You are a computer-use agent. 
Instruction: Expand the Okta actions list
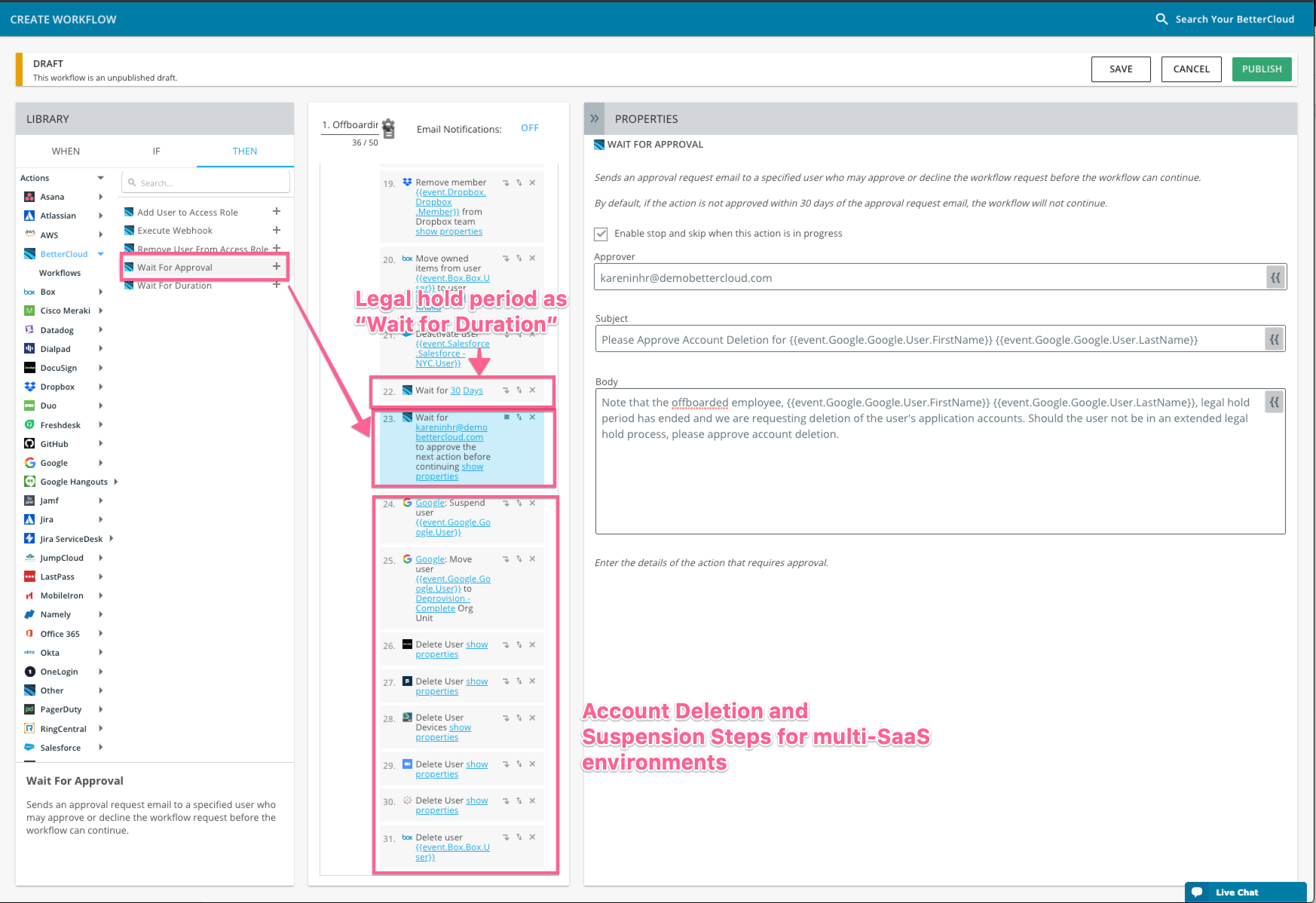click(101, 652)
